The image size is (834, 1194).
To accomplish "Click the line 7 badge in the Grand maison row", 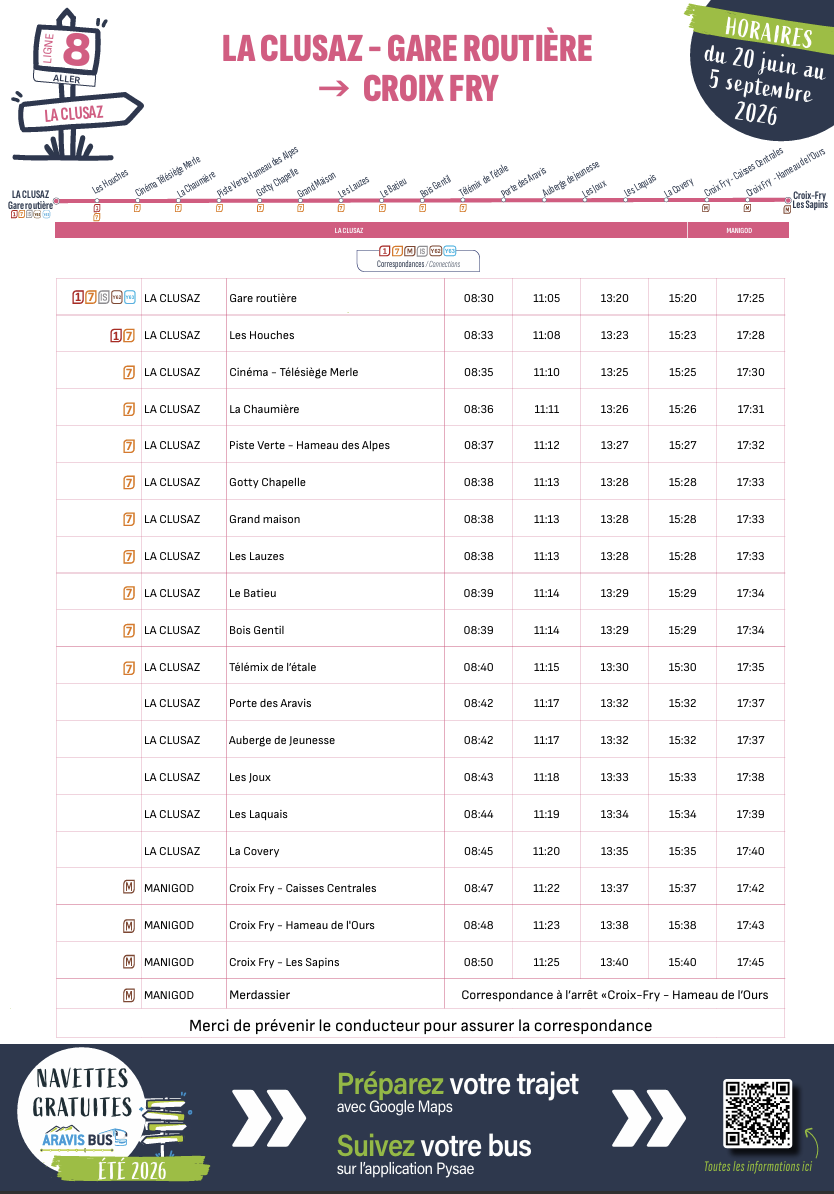I will point(129,519).
